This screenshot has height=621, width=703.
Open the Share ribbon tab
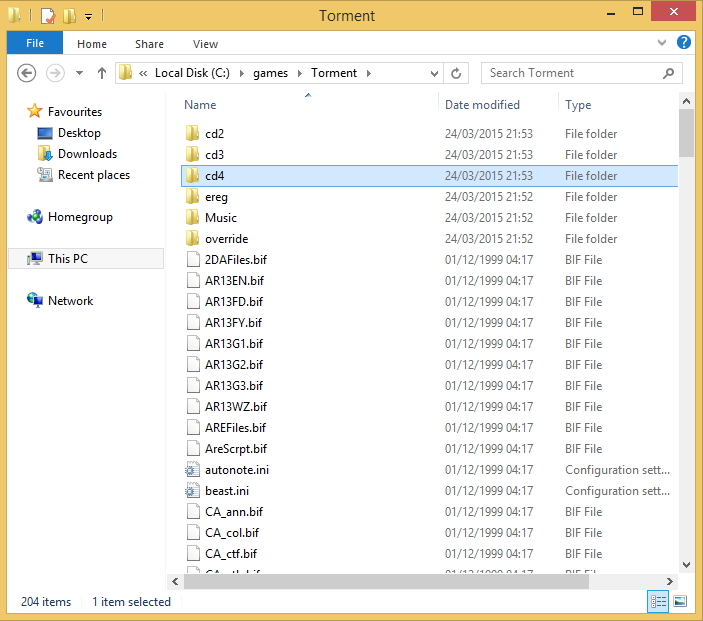[x=150, y=44]
